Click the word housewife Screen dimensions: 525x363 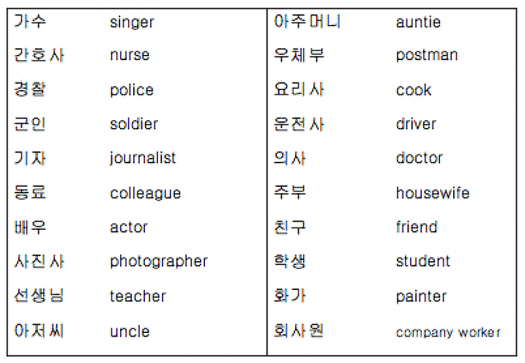pos(433,193)
